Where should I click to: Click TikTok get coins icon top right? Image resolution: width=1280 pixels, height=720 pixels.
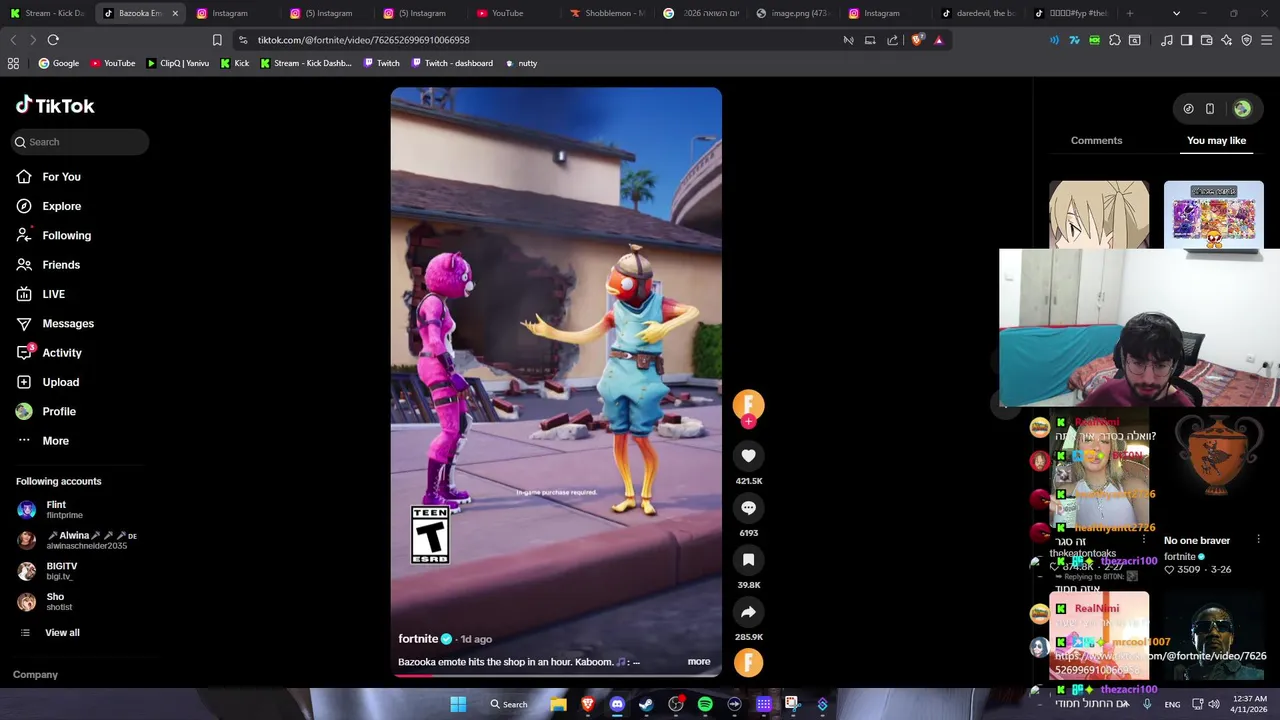(1188, 109)
